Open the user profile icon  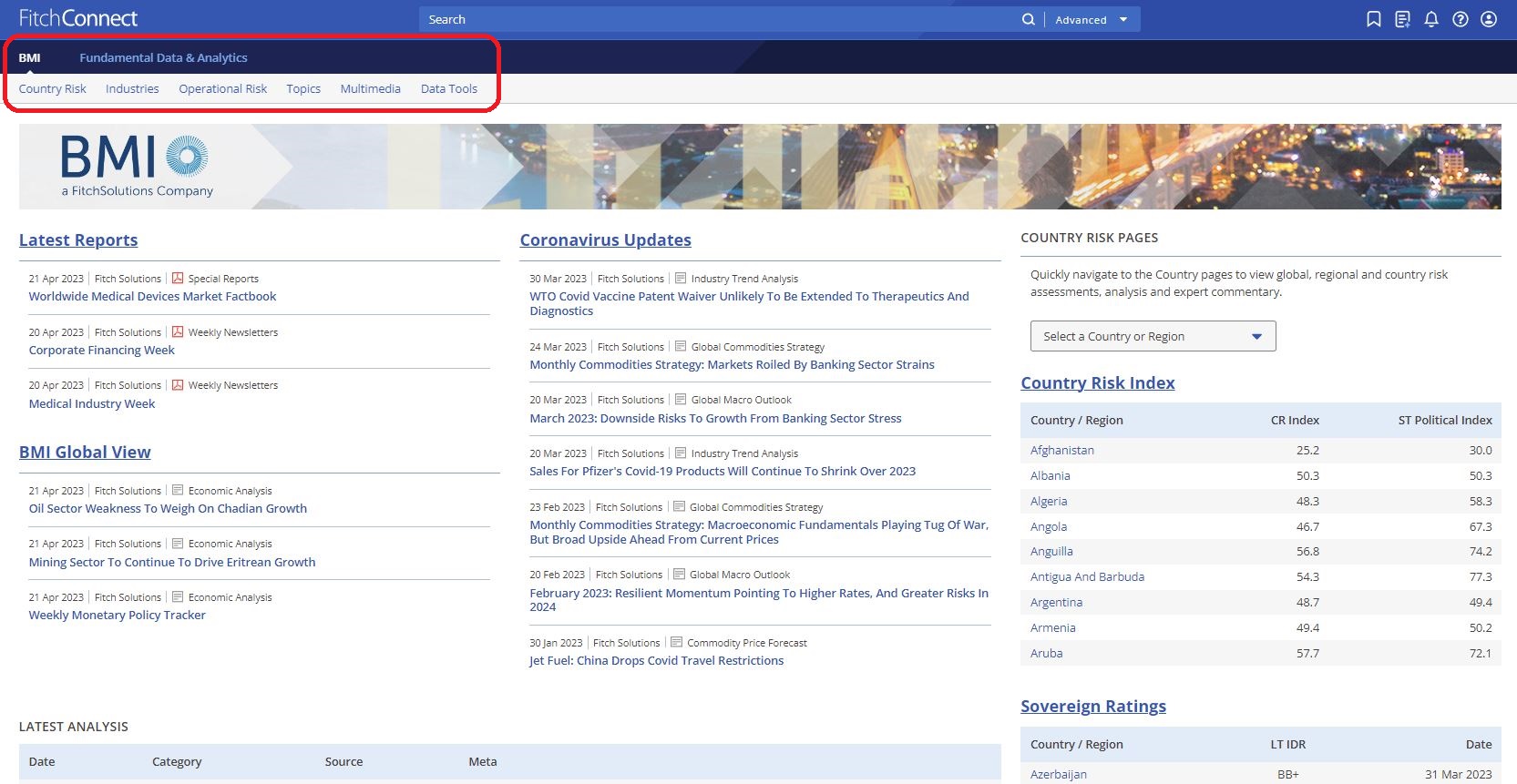coord(1489,19)
